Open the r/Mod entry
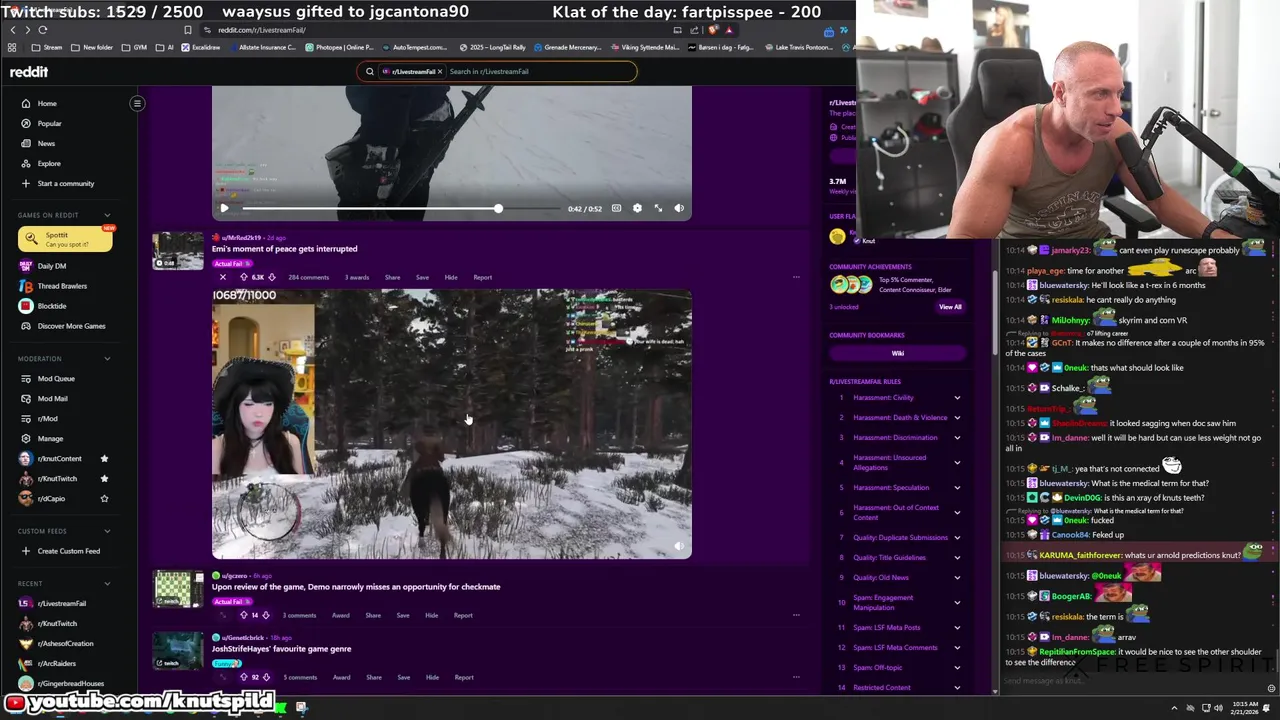 pos(48,419)
